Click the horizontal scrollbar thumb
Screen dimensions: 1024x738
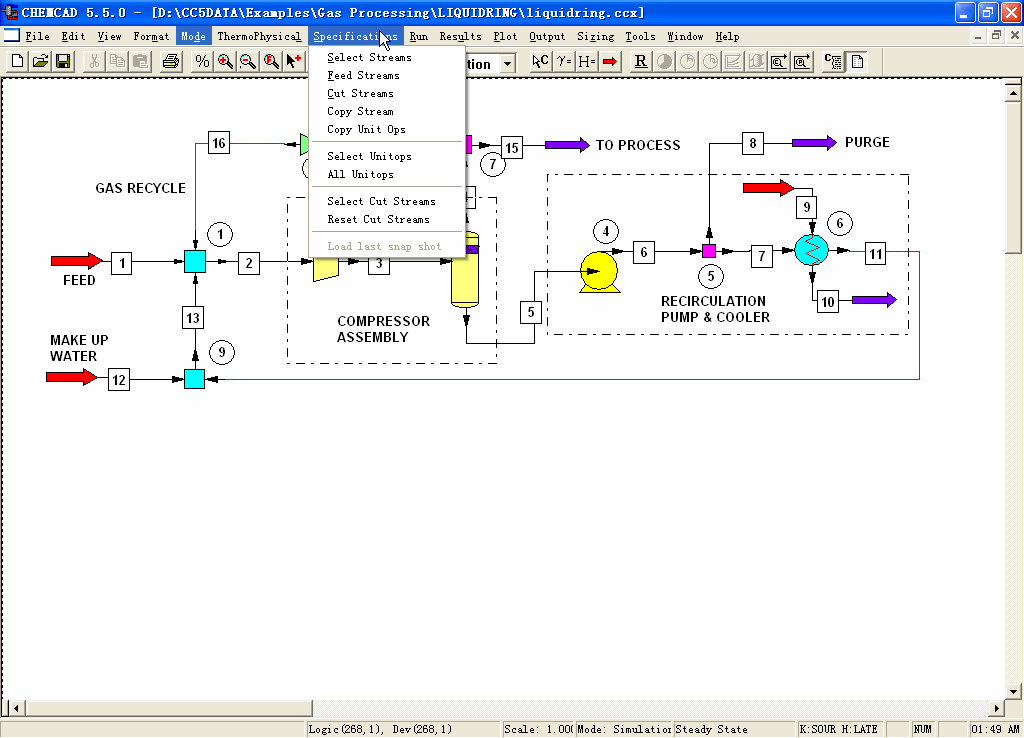pos(169,708)
